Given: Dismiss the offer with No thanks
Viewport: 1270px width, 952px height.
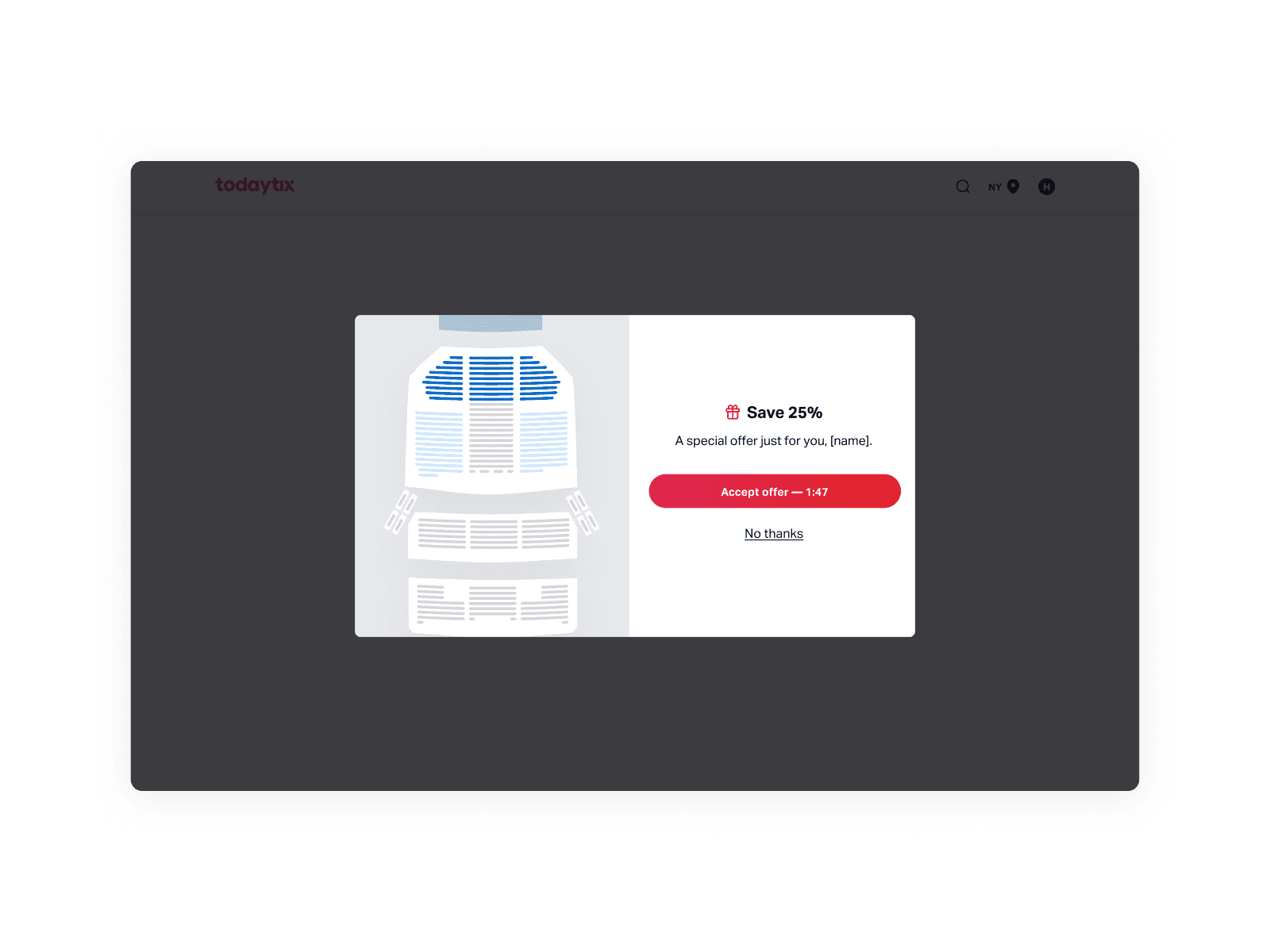Looking at the screenshot, I should (x=773, y=533).
